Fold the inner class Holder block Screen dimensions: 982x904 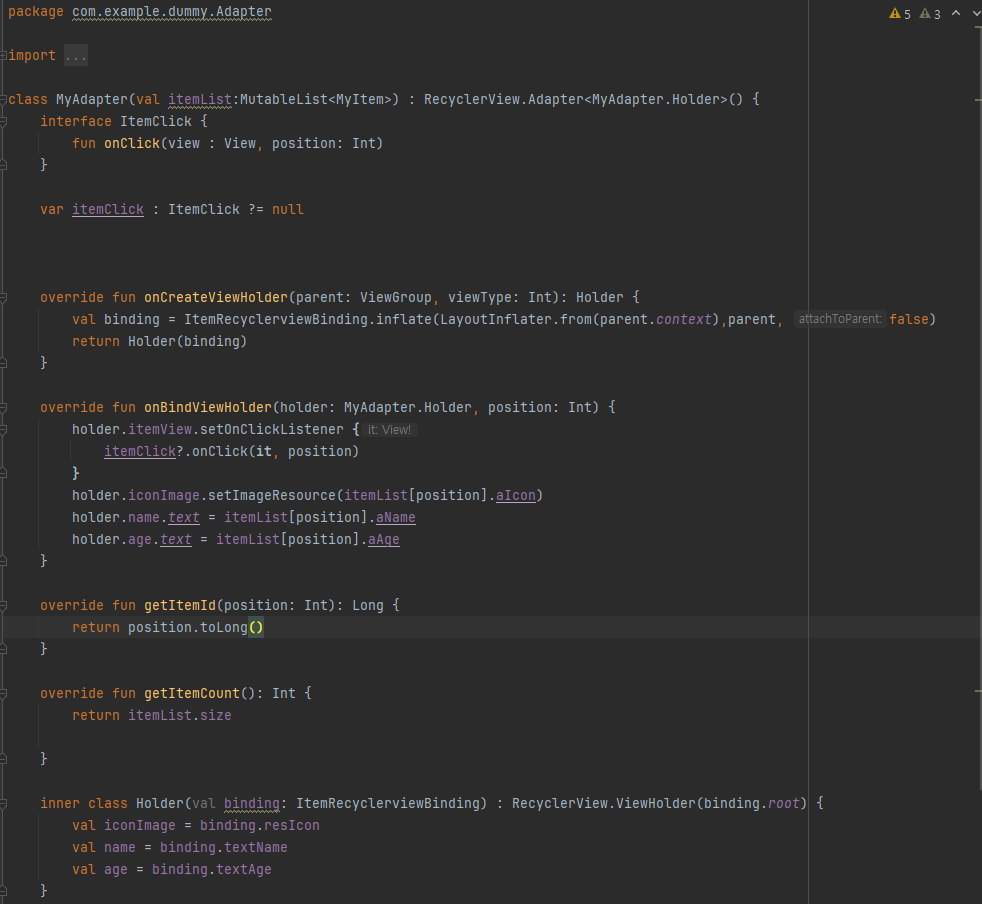pyautogui.click(x=3, y=804)
